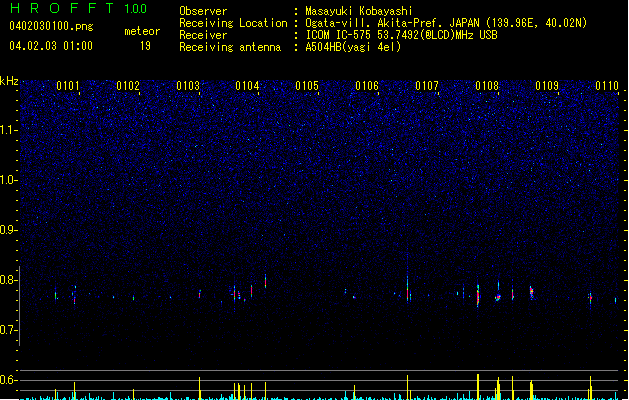This screenshot has width=629, height=400.
Task: Click the 0110 time marker
Action: (x=607, y=86)
